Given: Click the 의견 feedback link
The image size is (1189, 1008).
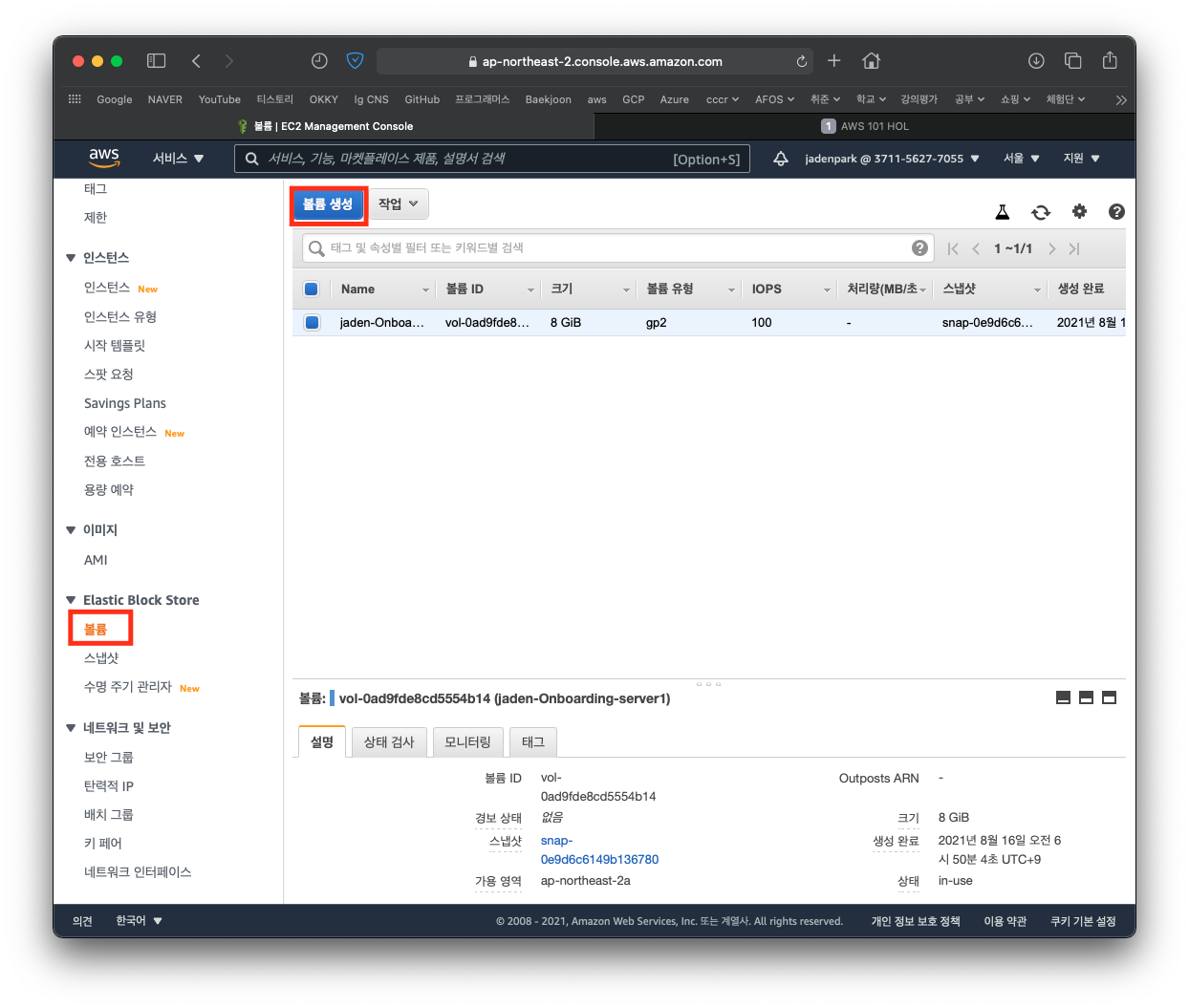Looking at the screenshot, I should (82, 921).
